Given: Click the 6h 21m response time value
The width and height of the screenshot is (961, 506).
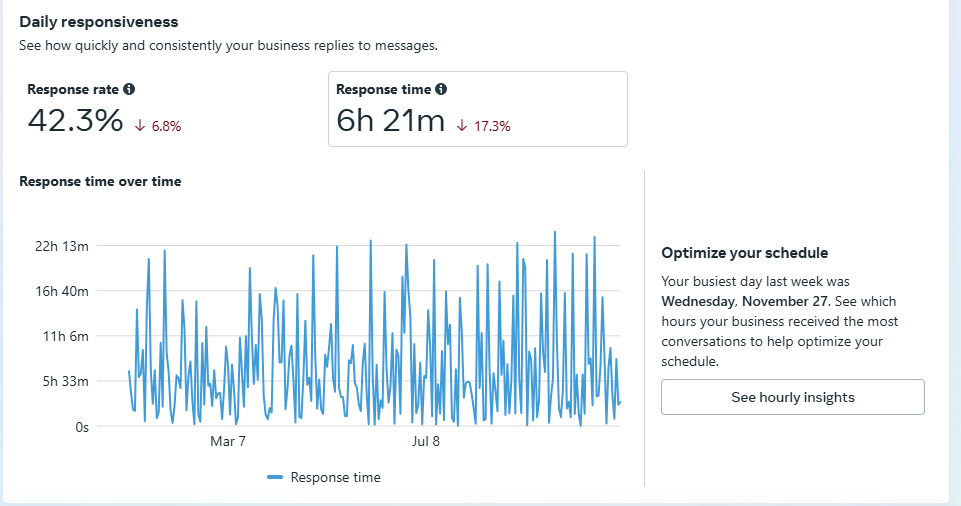Looking at the screenshot, I should point(390,122).
